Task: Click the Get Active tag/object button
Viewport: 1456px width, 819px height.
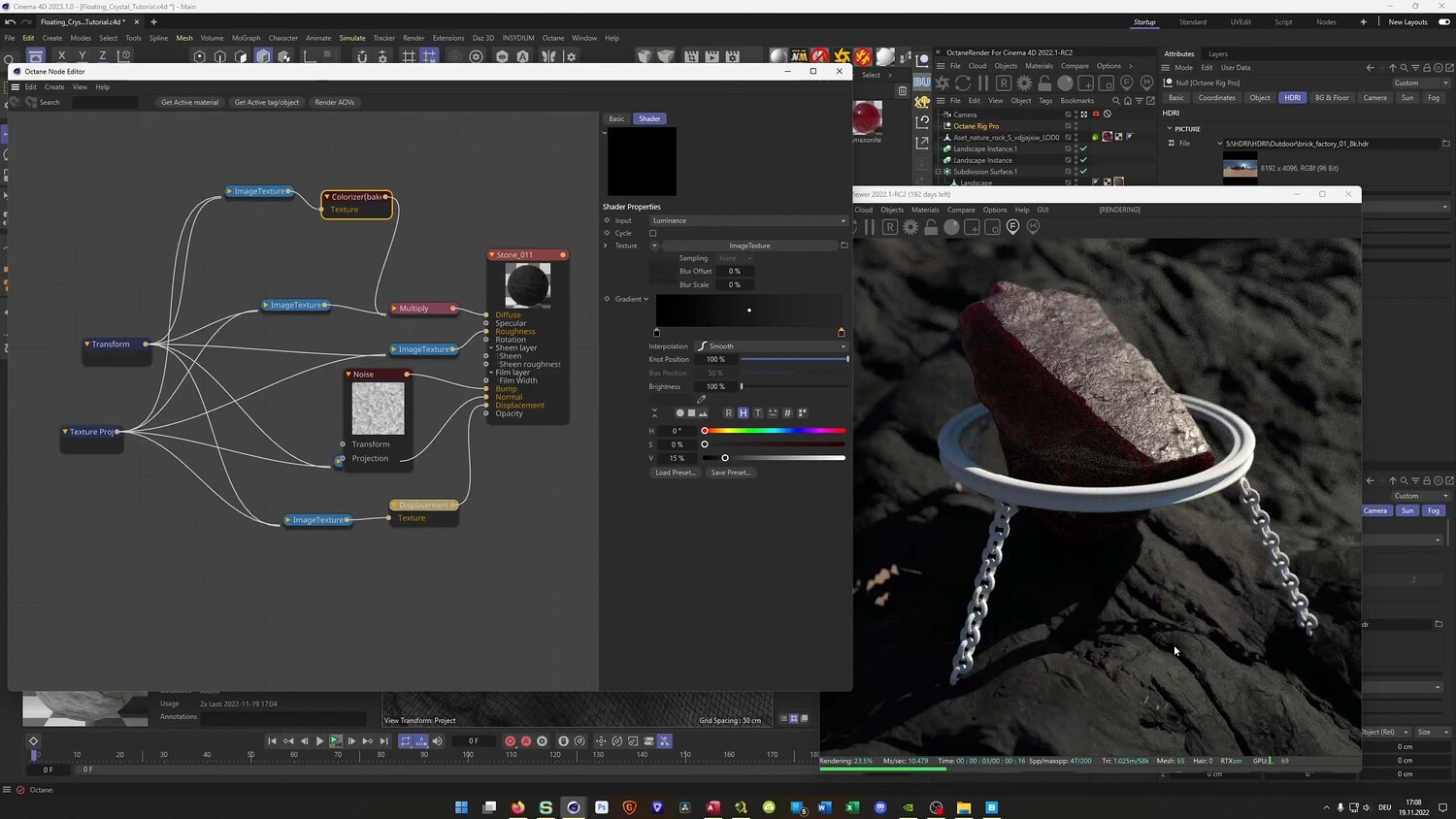Action: pos(267,102)
